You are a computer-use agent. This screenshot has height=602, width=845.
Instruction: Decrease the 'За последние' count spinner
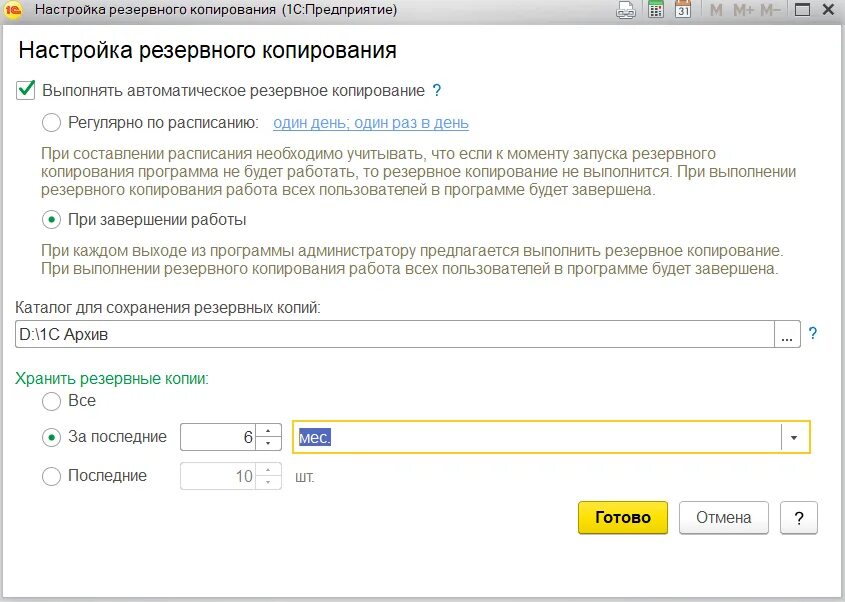point(268,444)
